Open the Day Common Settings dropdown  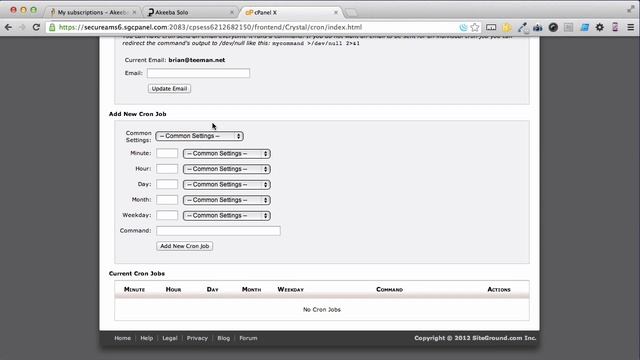pos(227,184)
